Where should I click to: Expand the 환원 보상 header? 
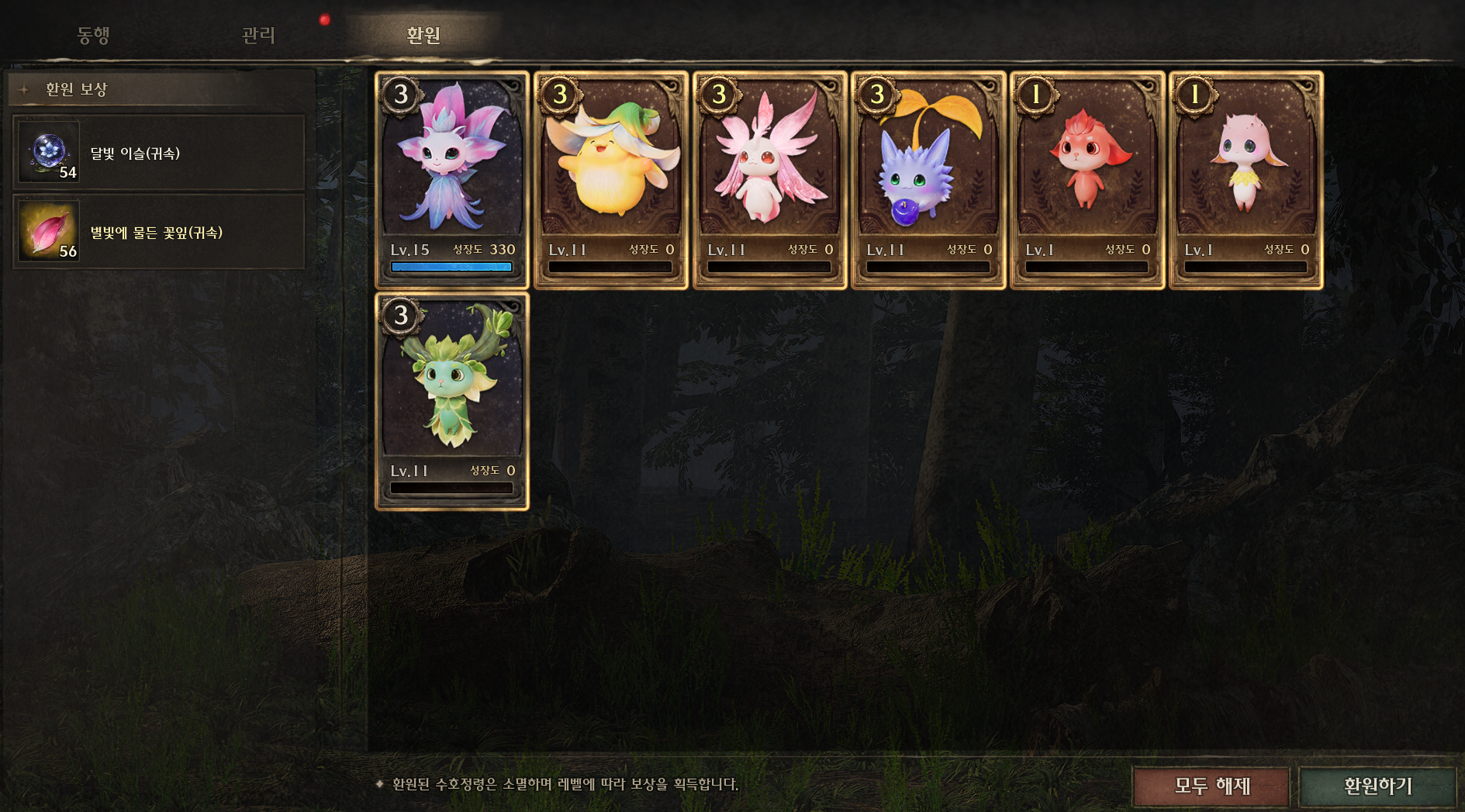click(161, 89)
